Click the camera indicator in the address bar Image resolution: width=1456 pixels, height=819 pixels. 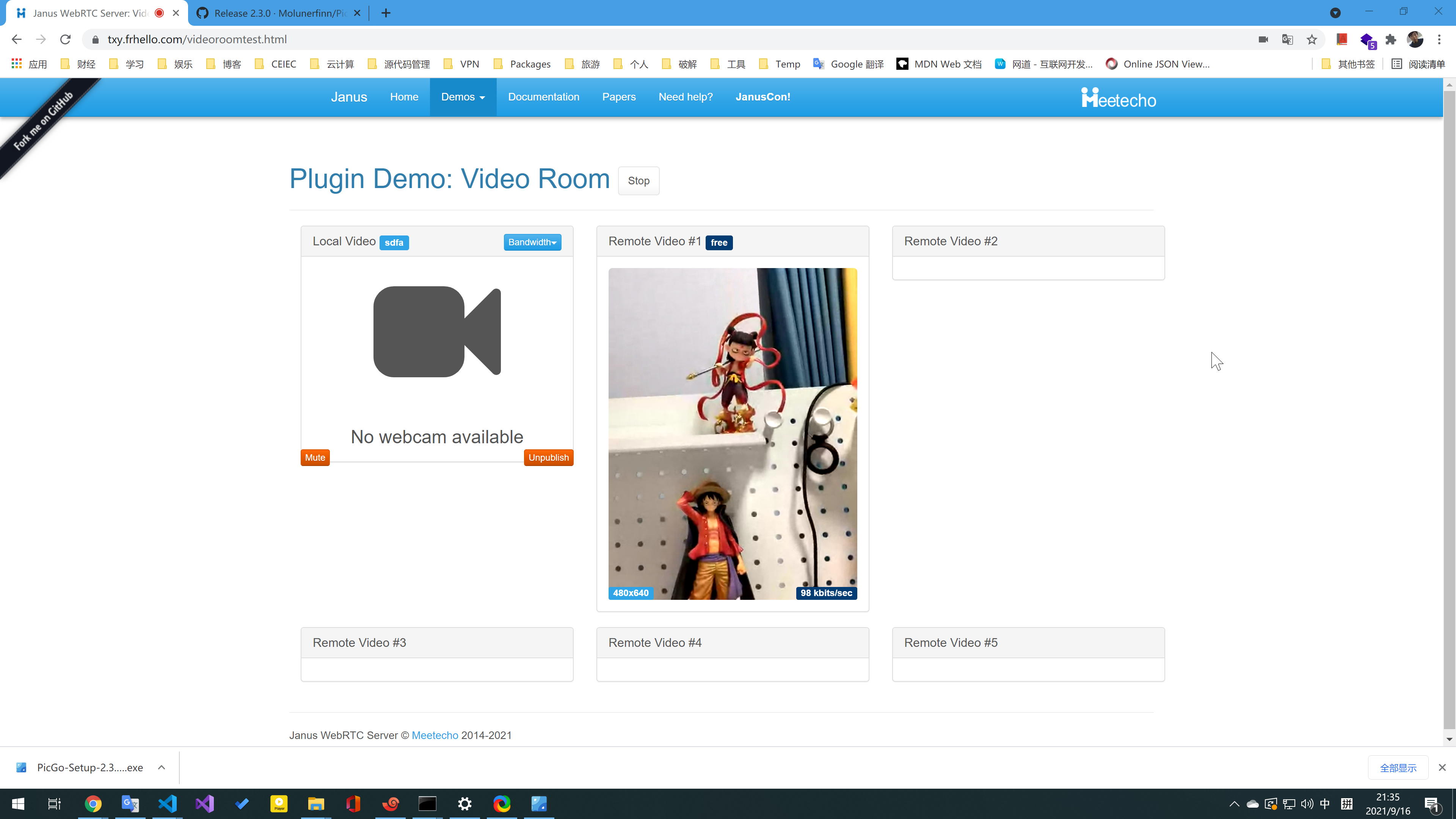pos(1263,39)
